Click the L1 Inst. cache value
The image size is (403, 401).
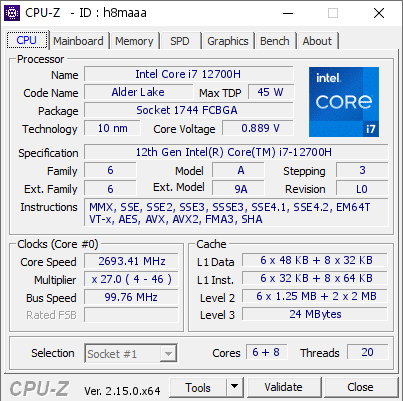coord(315,278)
